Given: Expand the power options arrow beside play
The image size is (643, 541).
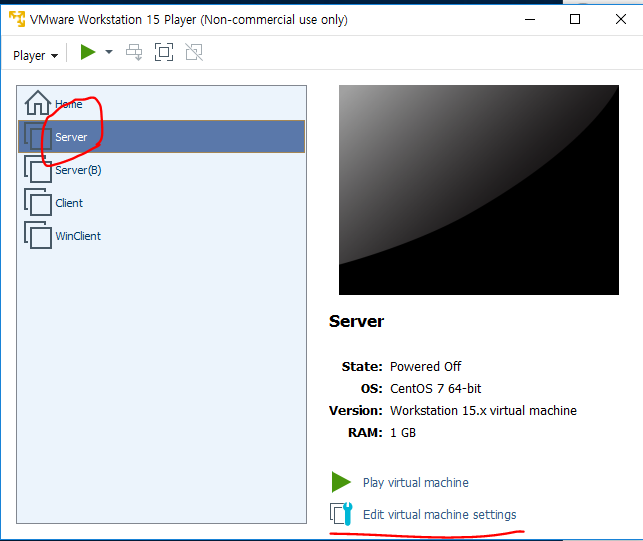Looking at the screenshot, I should pos(109,52).
